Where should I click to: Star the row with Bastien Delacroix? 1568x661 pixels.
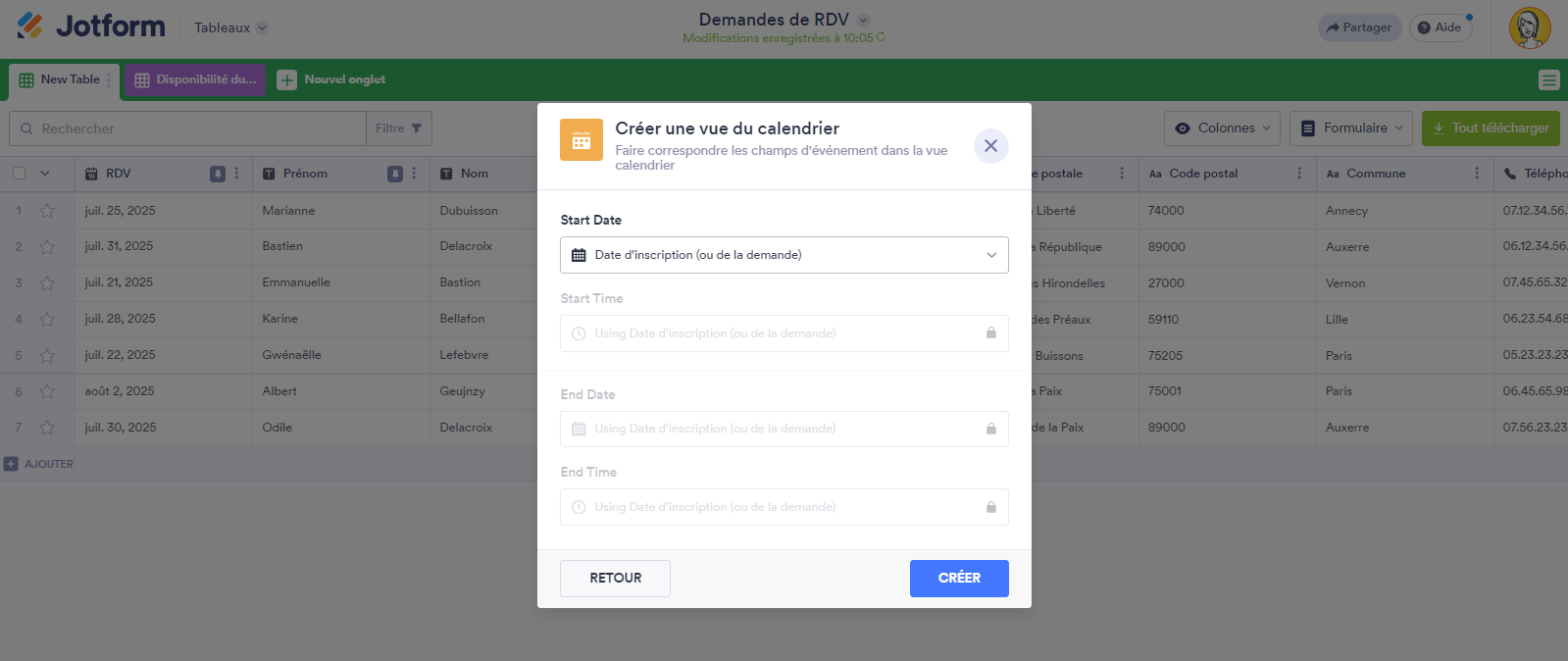[47, 247]
